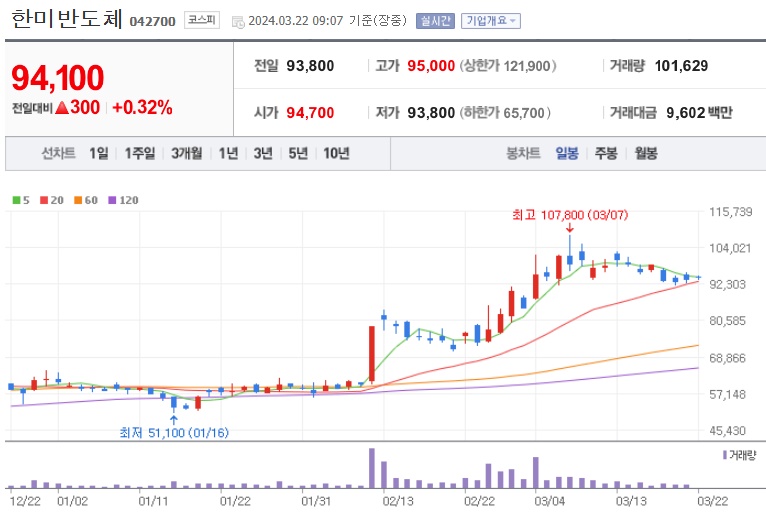Click the 115,739 price axis label
The width and height of the screenshot is (766, 515).
(730, 212)
